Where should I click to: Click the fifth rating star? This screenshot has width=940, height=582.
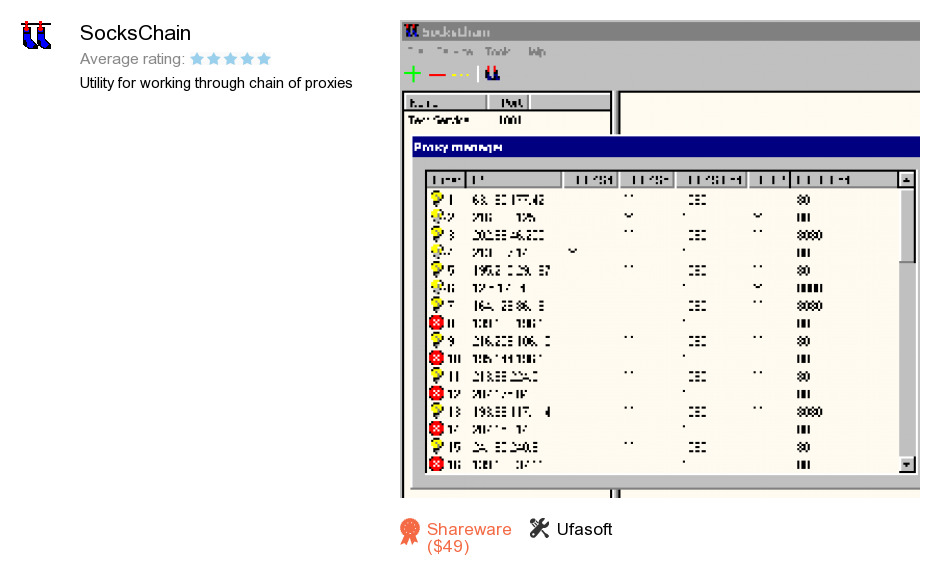[264, 59]
